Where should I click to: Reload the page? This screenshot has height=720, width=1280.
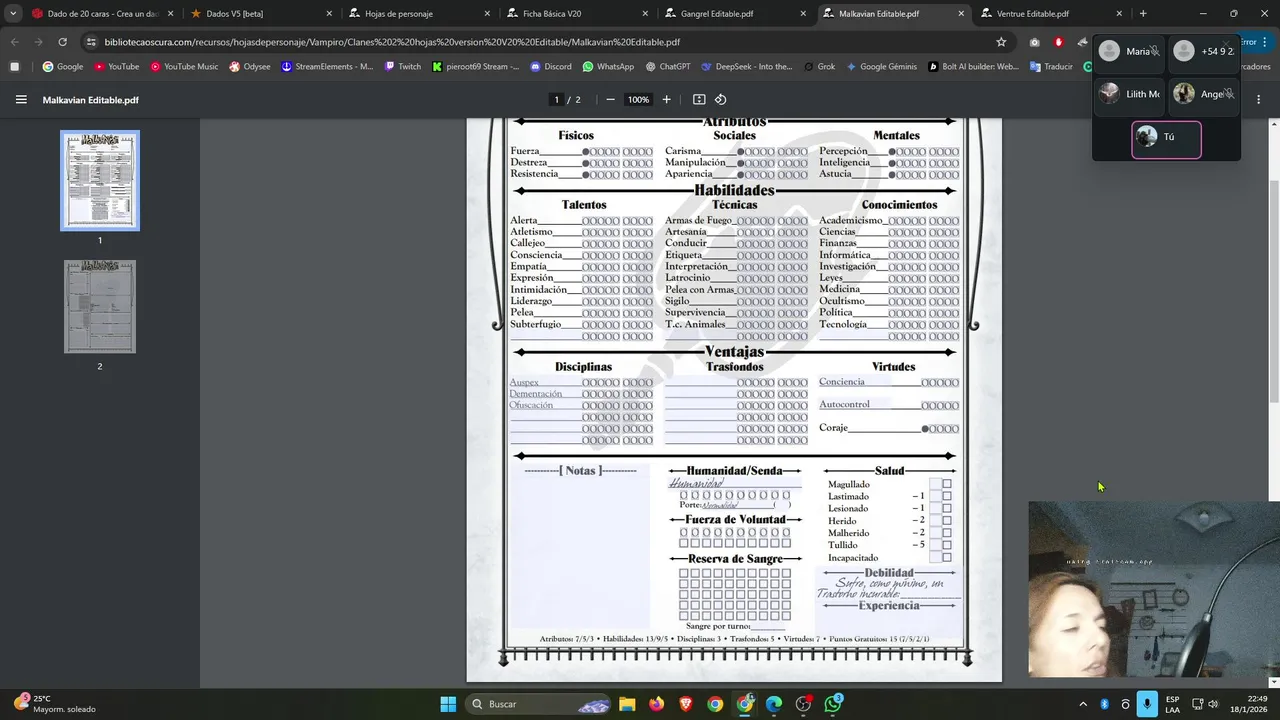click(x=62, y=42)
